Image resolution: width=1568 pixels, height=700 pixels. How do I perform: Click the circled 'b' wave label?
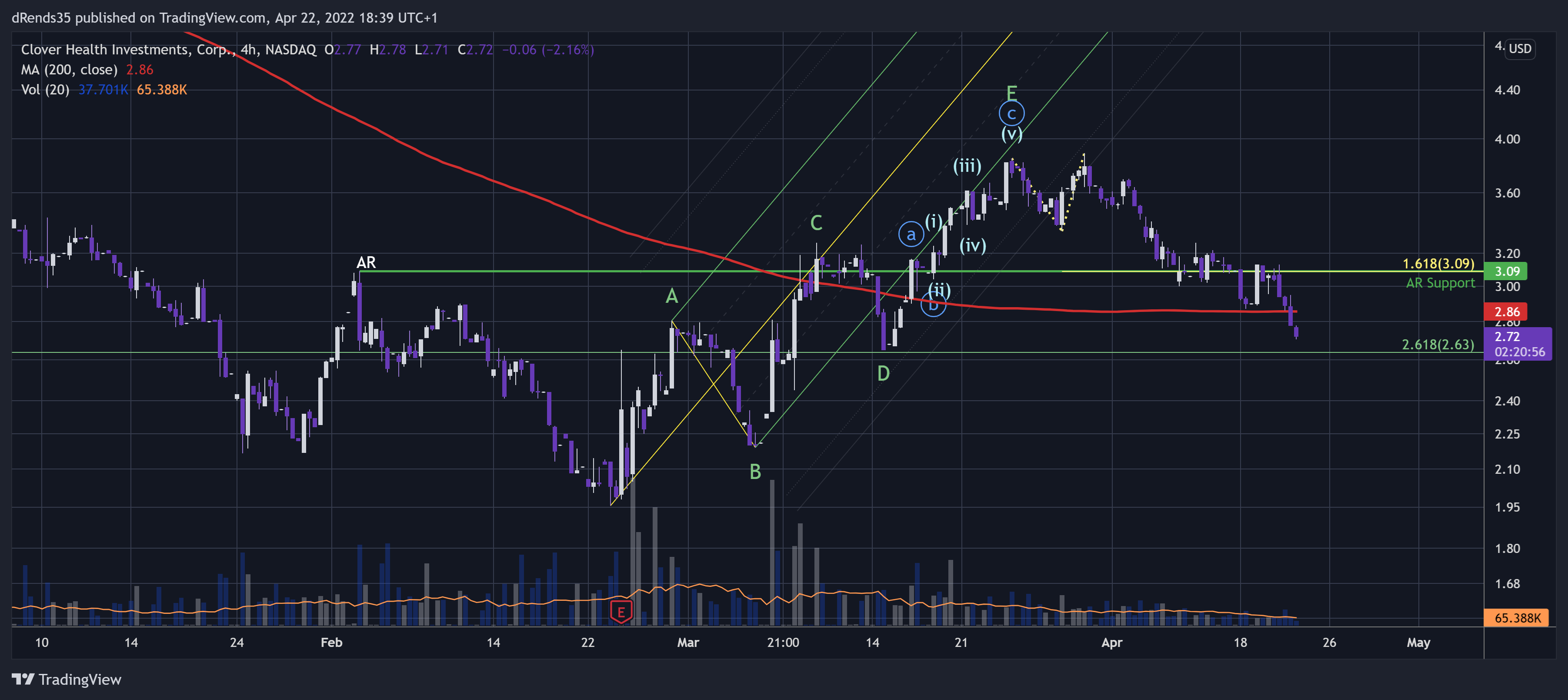point(933,305)
